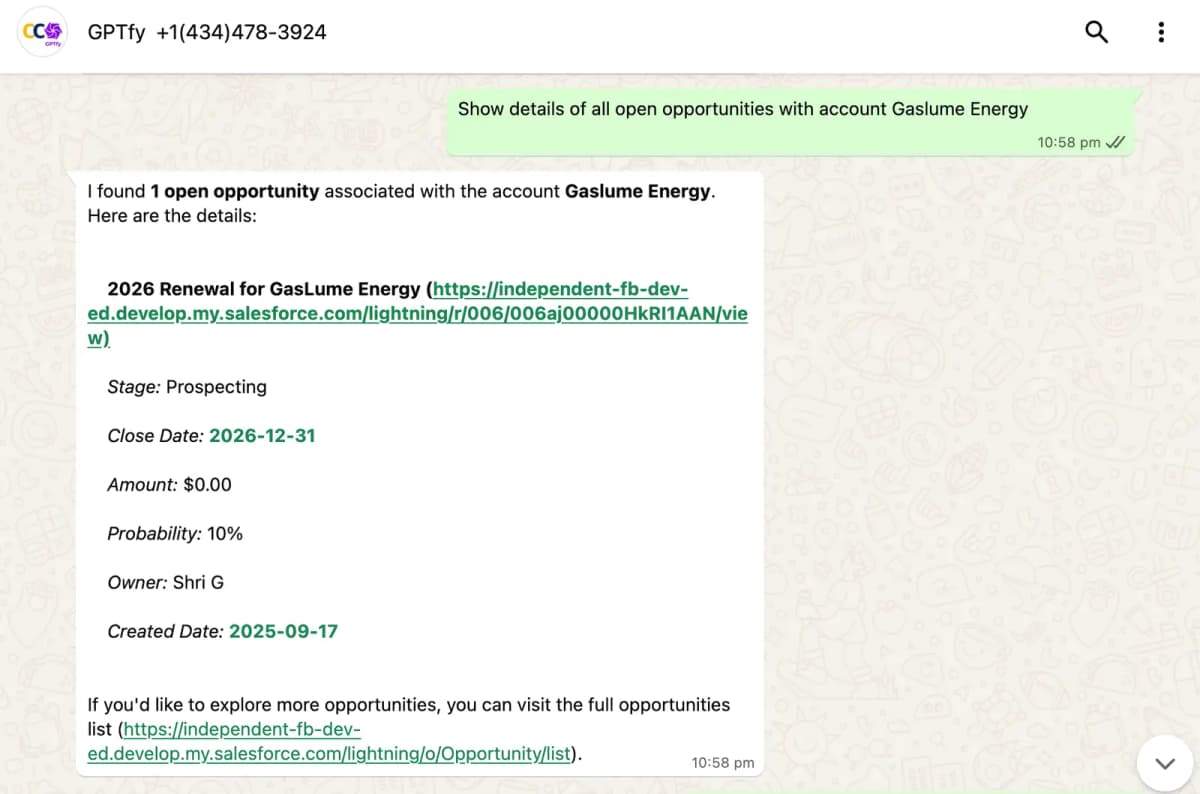Click the 'Stage: Prospecting' line
The width and height of the screenshot is (1200, 794).
[x=187, y=387]
